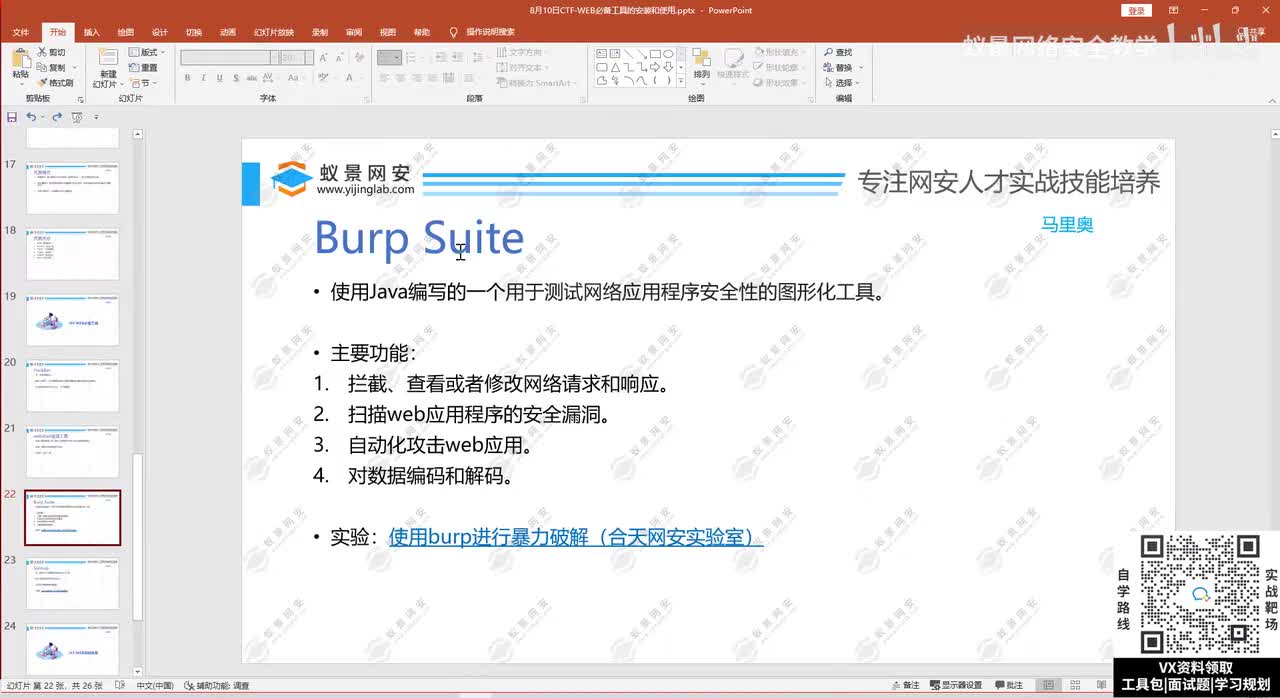The height and width of the screenshot is (698, 1280).
Task: Click the Tell Me lightbulb search (操作说明搜索)
Action: coord(482,32)
